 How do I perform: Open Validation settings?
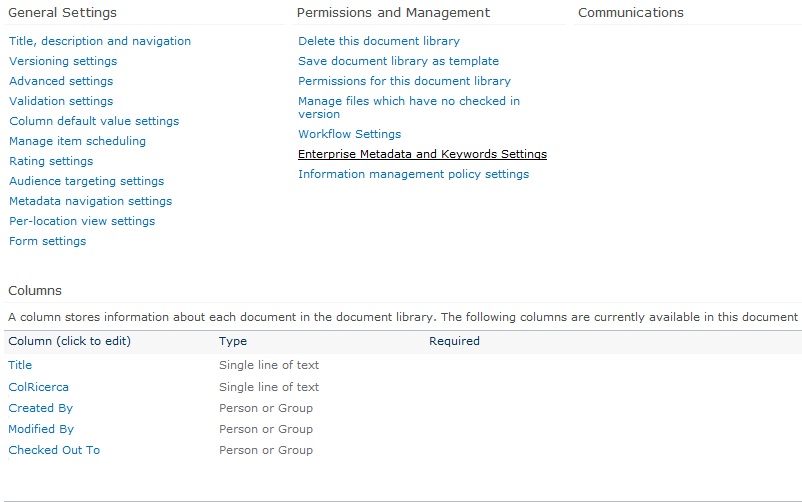tap(61, 101)
